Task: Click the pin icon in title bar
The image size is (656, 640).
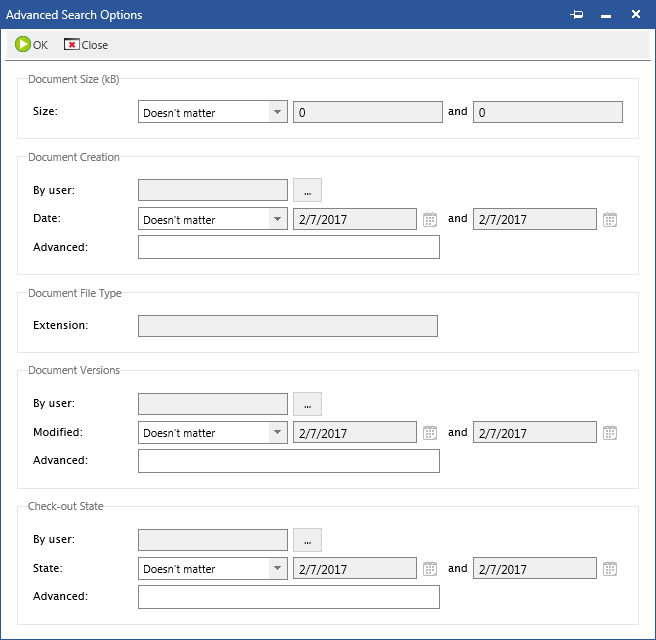Action: point(576,15)
